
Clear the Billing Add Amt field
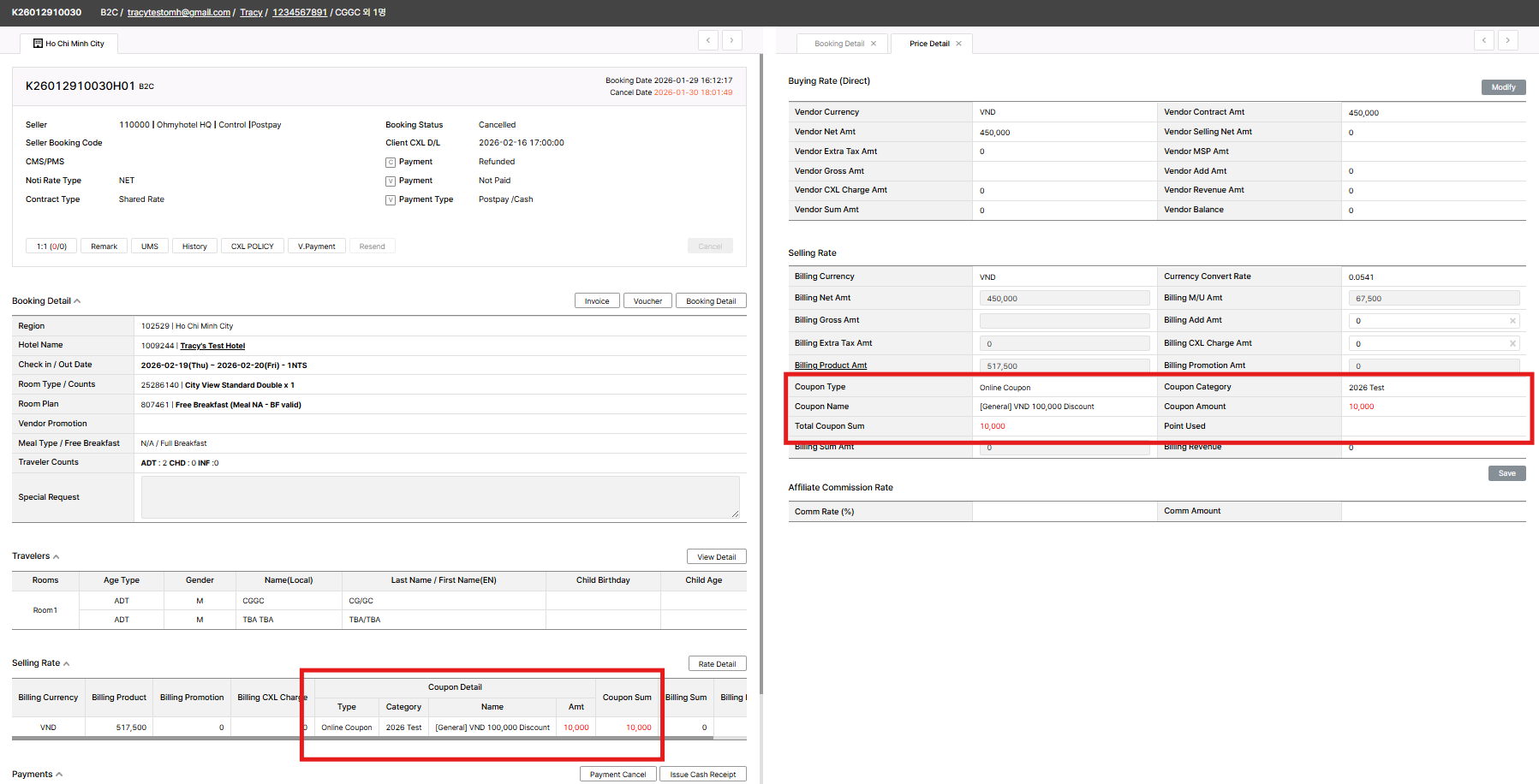[x=1512, y=321]
